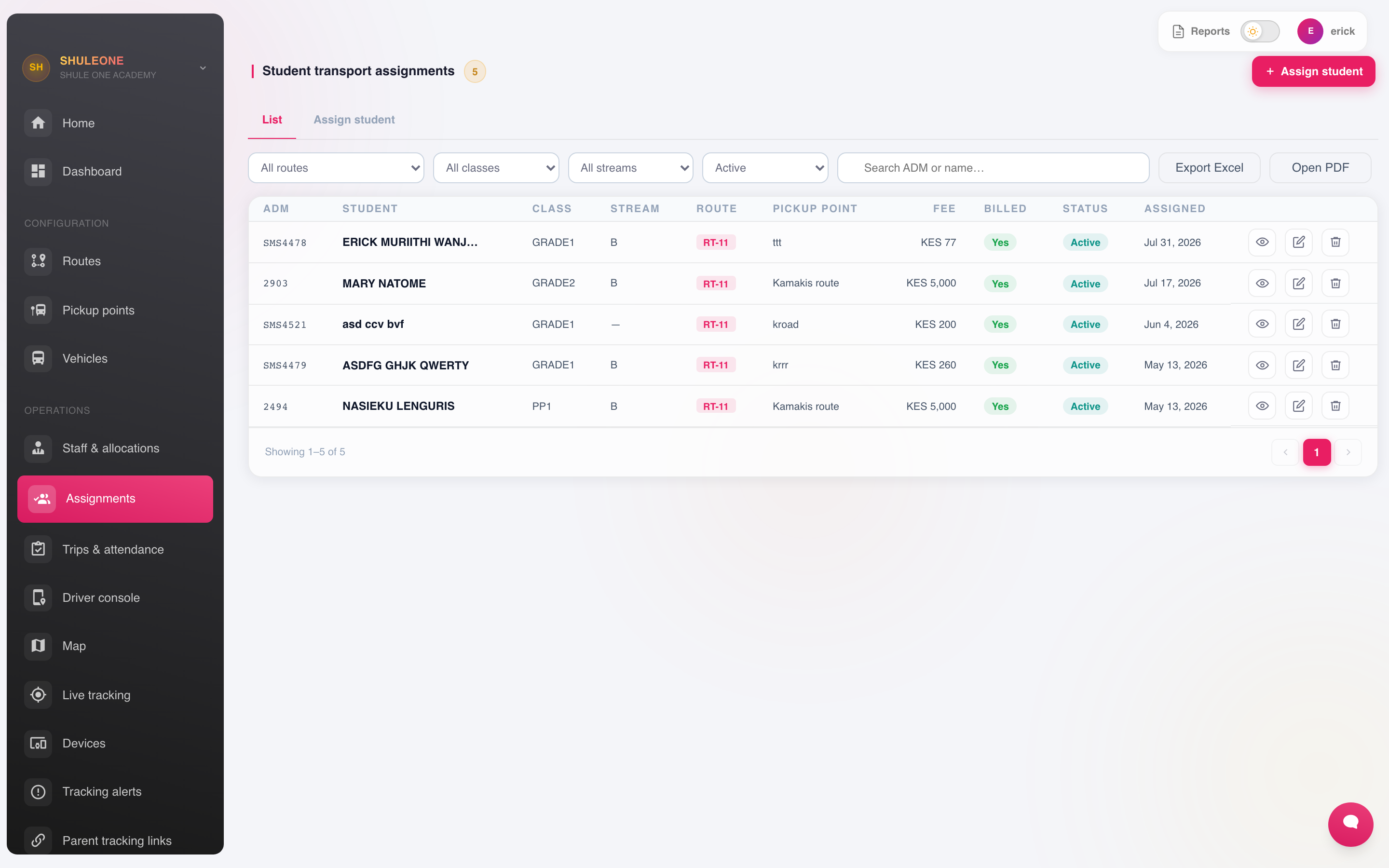Screen dimensions: 1389x868
Task: View MARY NATOME assignment details
Action: [1262, 284]
